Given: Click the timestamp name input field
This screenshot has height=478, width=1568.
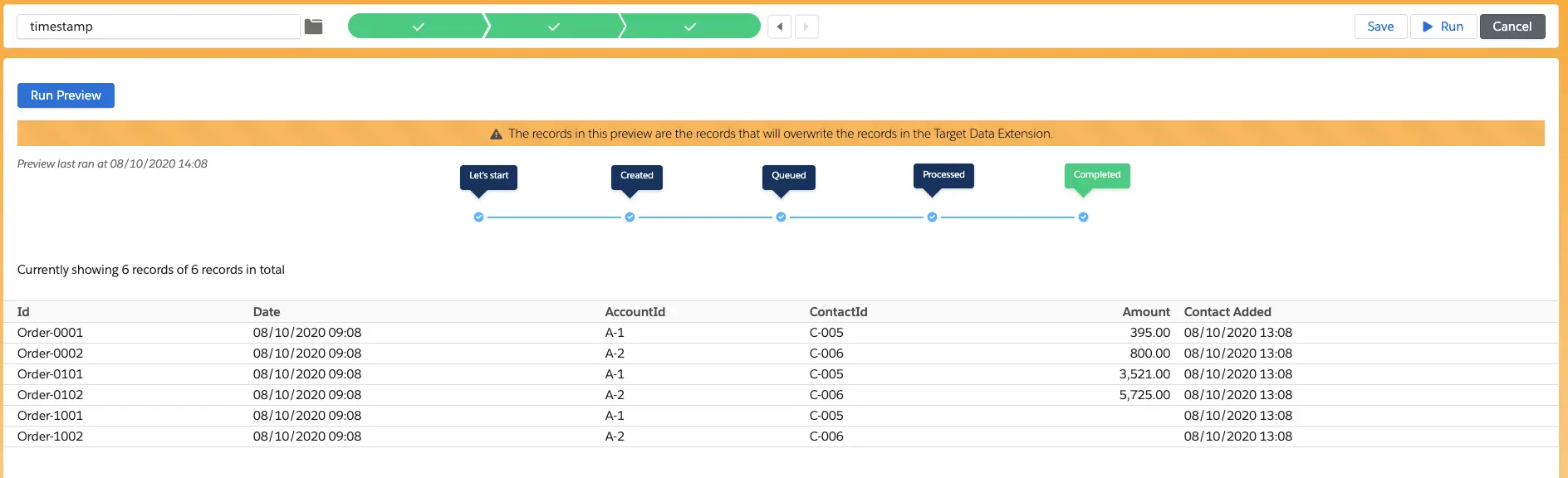Looking at the screenshot, I should coord(158,27).
